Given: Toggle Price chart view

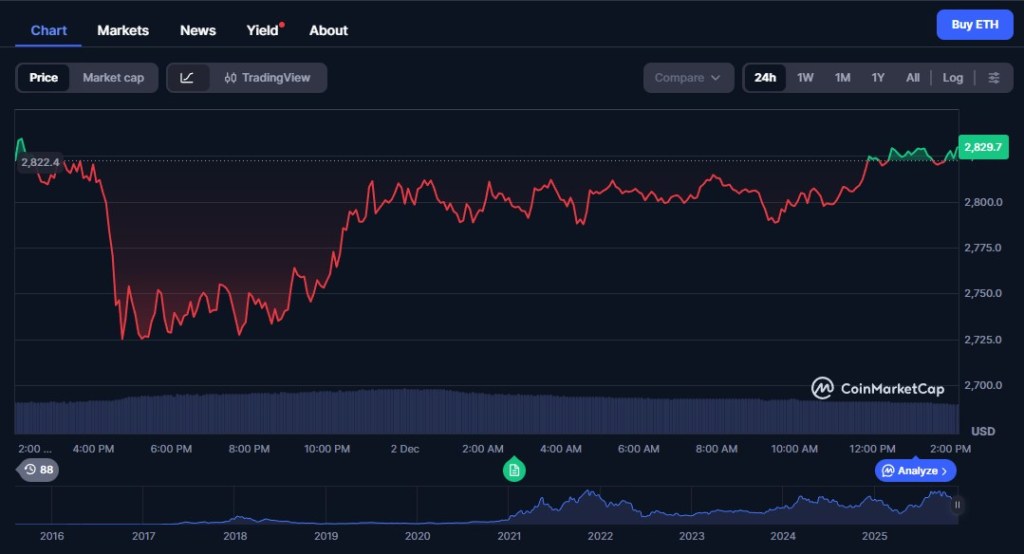Looking at the screenshot, I should (43, 78).
